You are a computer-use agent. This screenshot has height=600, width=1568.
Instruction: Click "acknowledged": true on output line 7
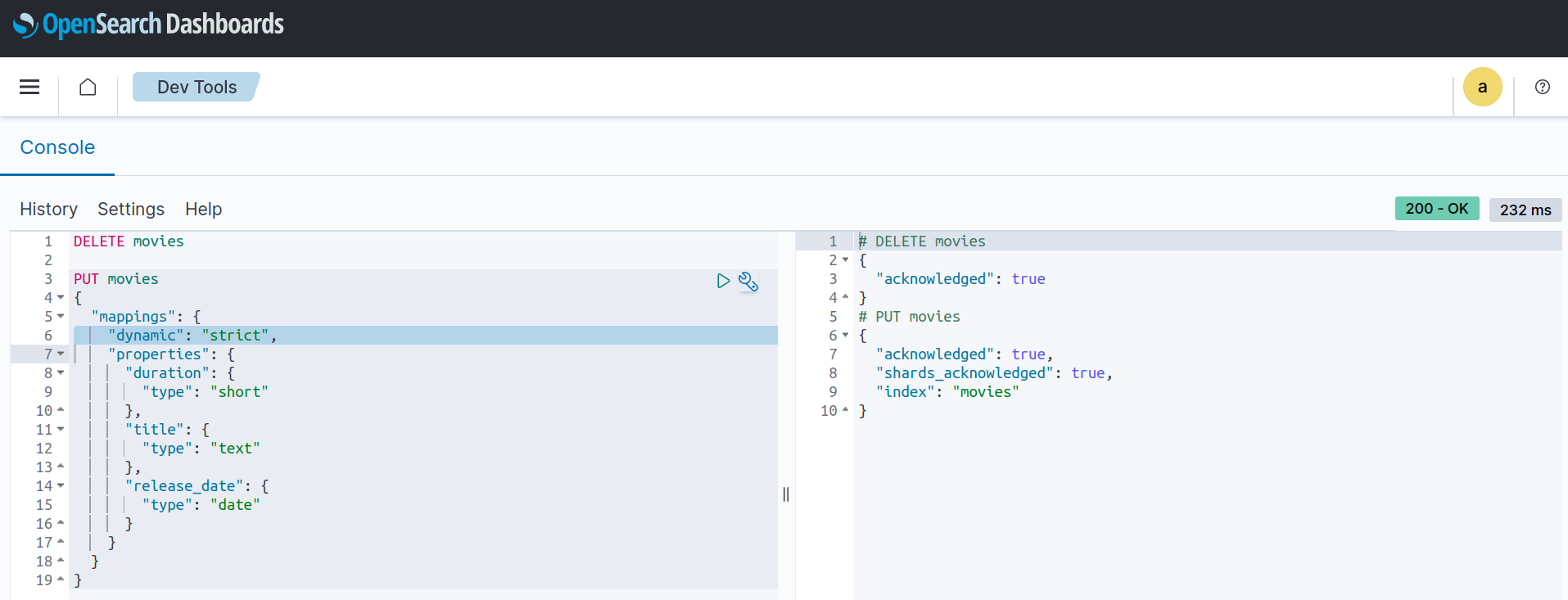tap(965, 354)
